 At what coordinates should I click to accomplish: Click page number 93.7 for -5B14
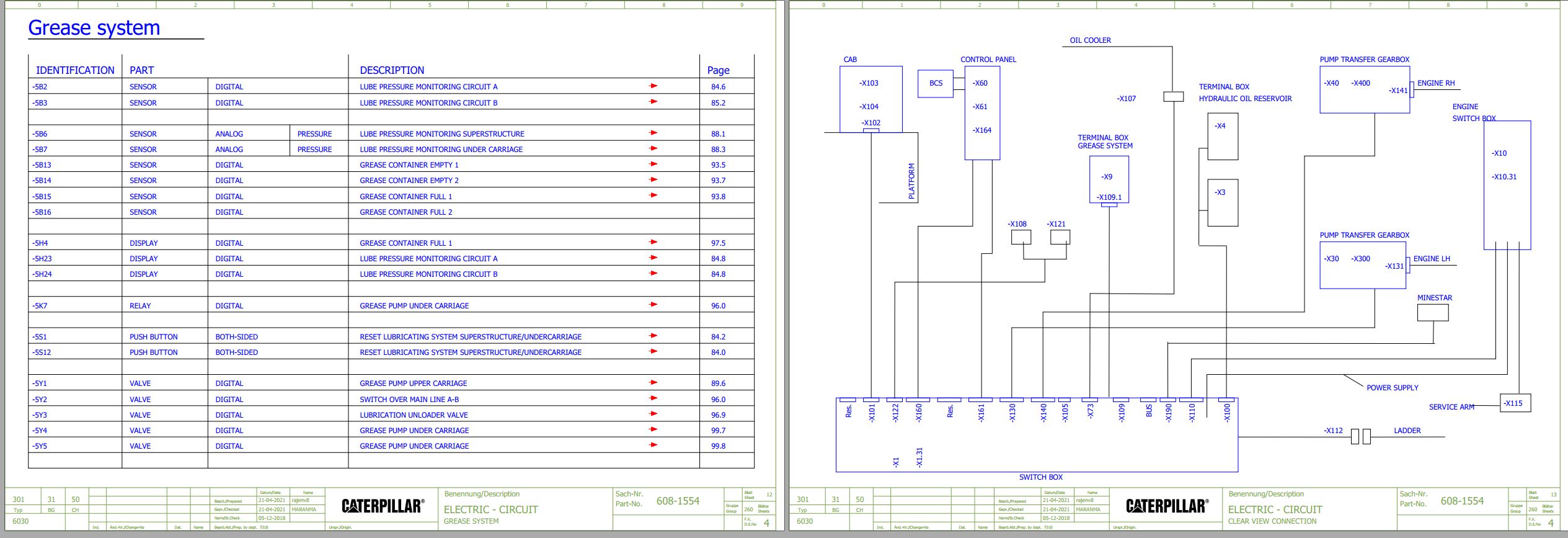718,181
